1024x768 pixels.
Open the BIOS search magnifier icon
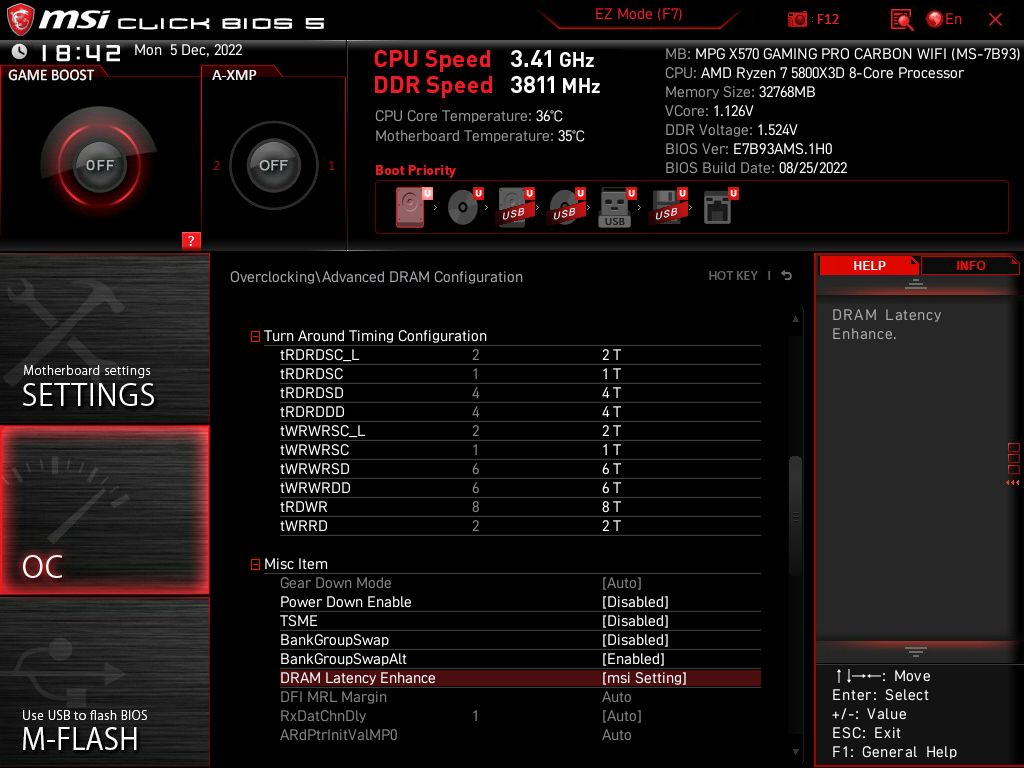pyautogui.click(x=902, y=20)
